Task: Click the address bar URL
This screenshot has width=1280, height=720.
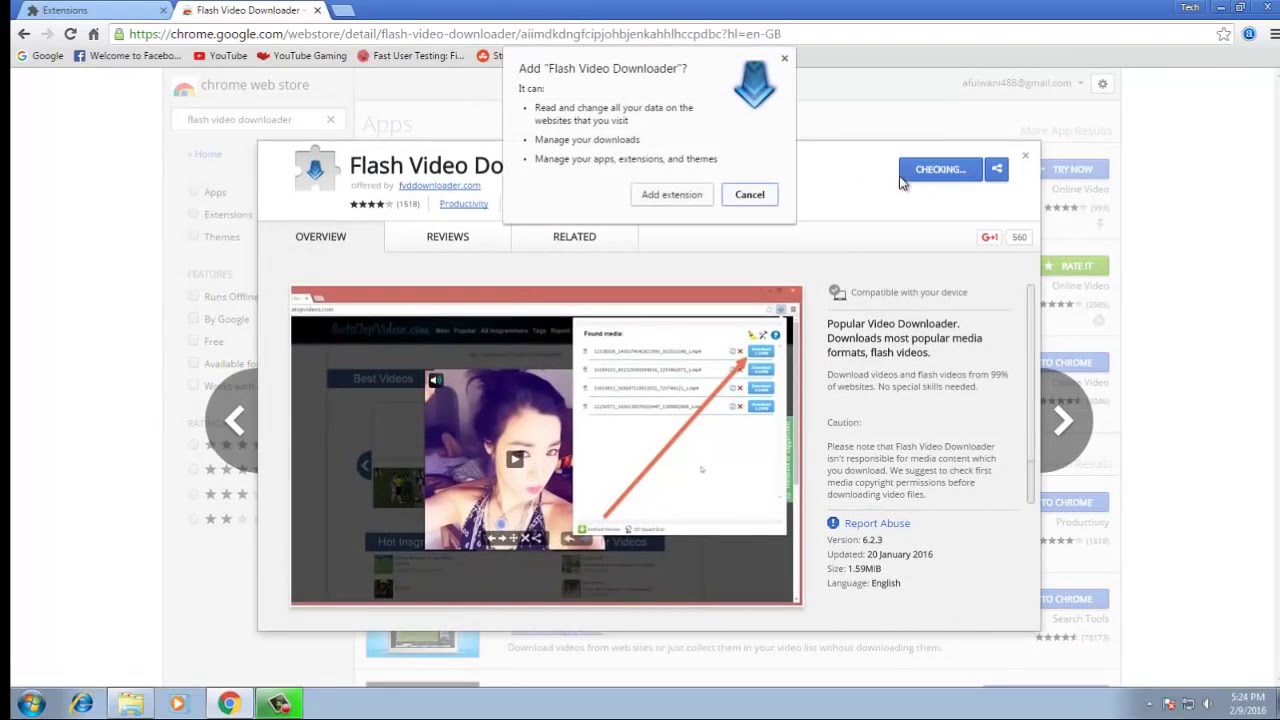Action: point(455,34)
